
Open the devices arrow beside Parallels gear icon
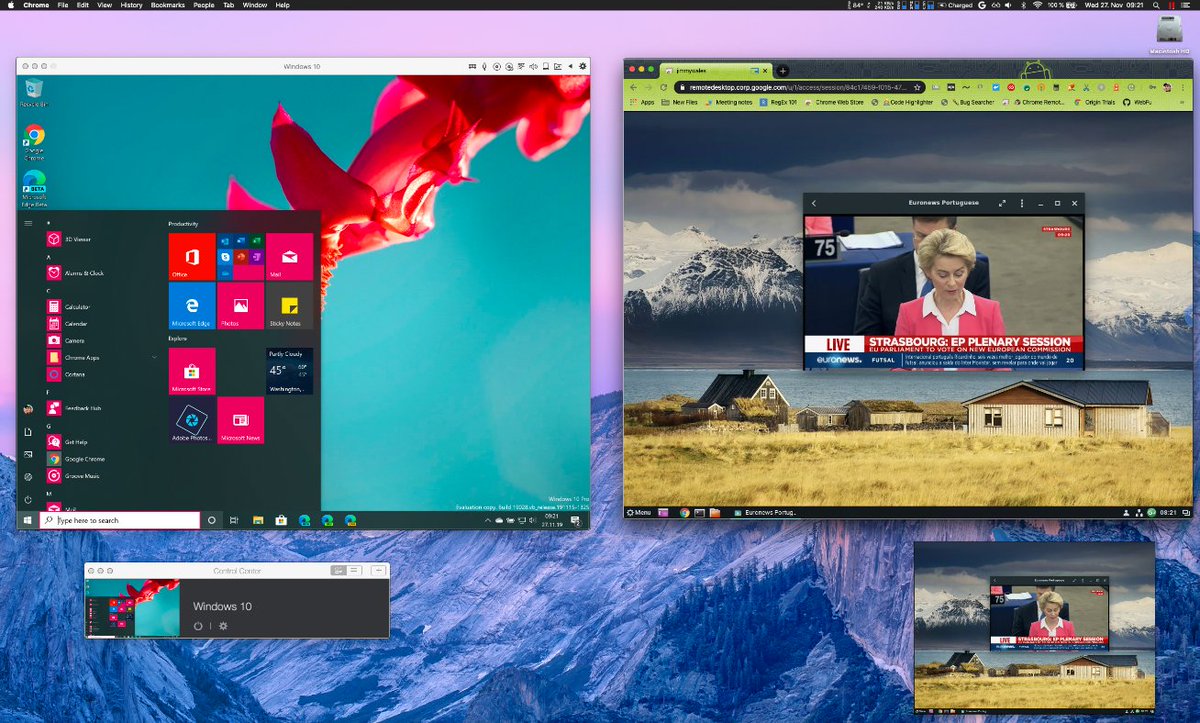pyautogui.click(x=569, y=66)
